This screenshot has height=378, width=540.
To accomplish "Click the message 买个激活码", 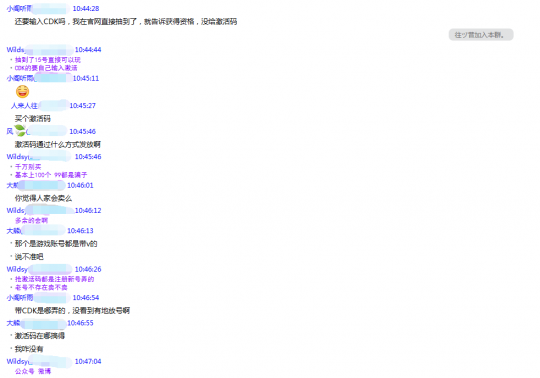I will pos(33,119).
